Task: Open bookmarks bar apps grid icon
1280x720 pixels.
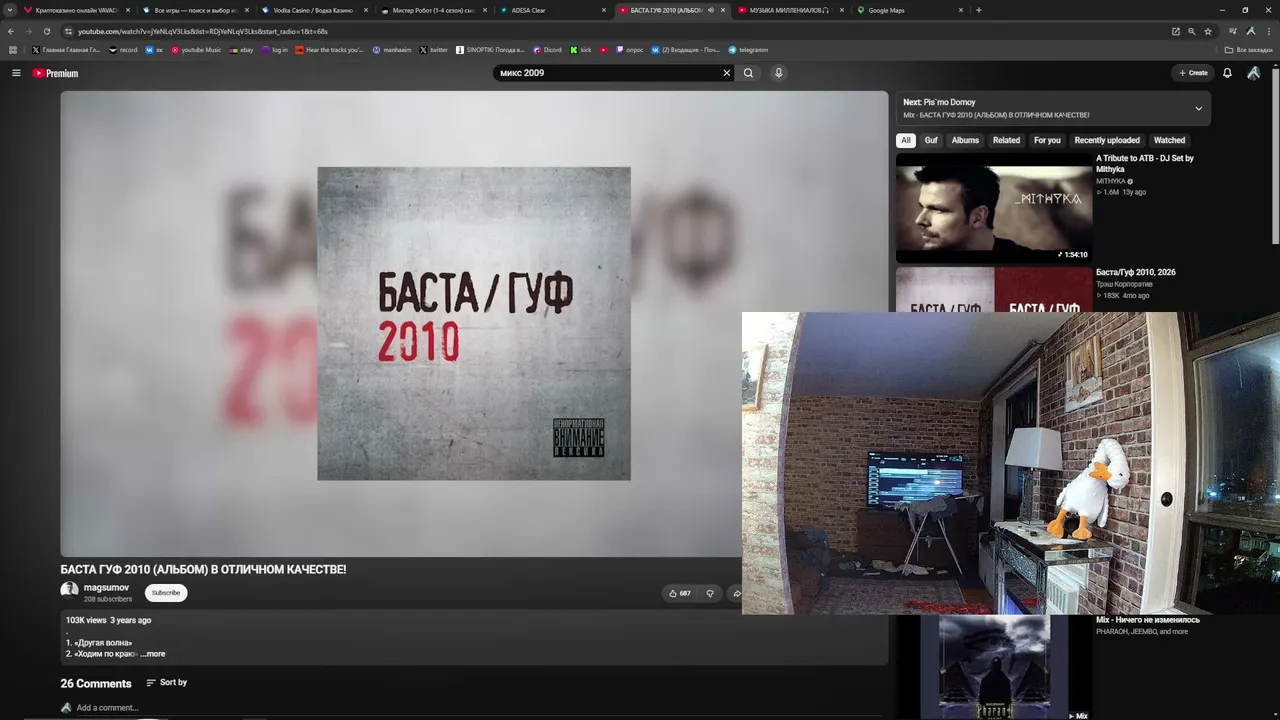Action: (13, 49)
